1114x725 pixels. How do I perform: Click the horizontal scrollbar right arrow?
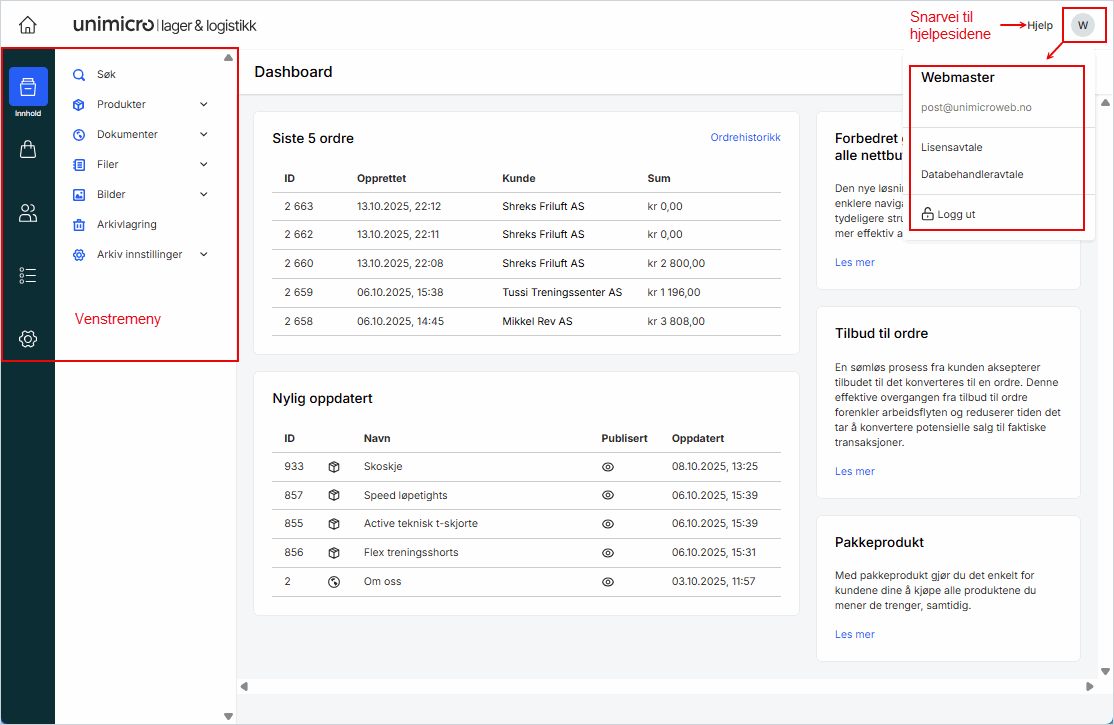[1090, 686]
